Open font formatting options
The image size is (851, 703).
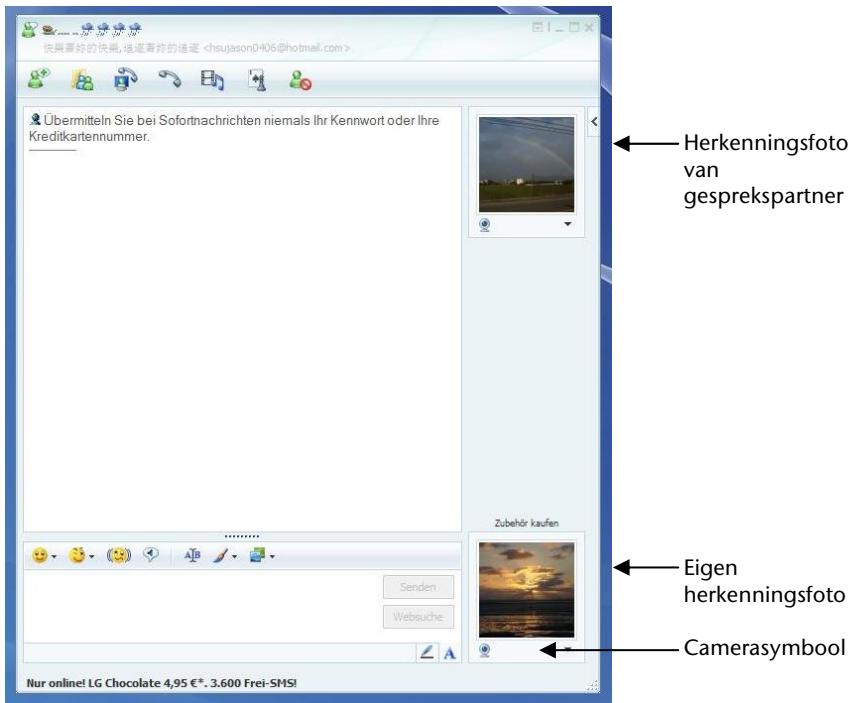click(193, 556)
